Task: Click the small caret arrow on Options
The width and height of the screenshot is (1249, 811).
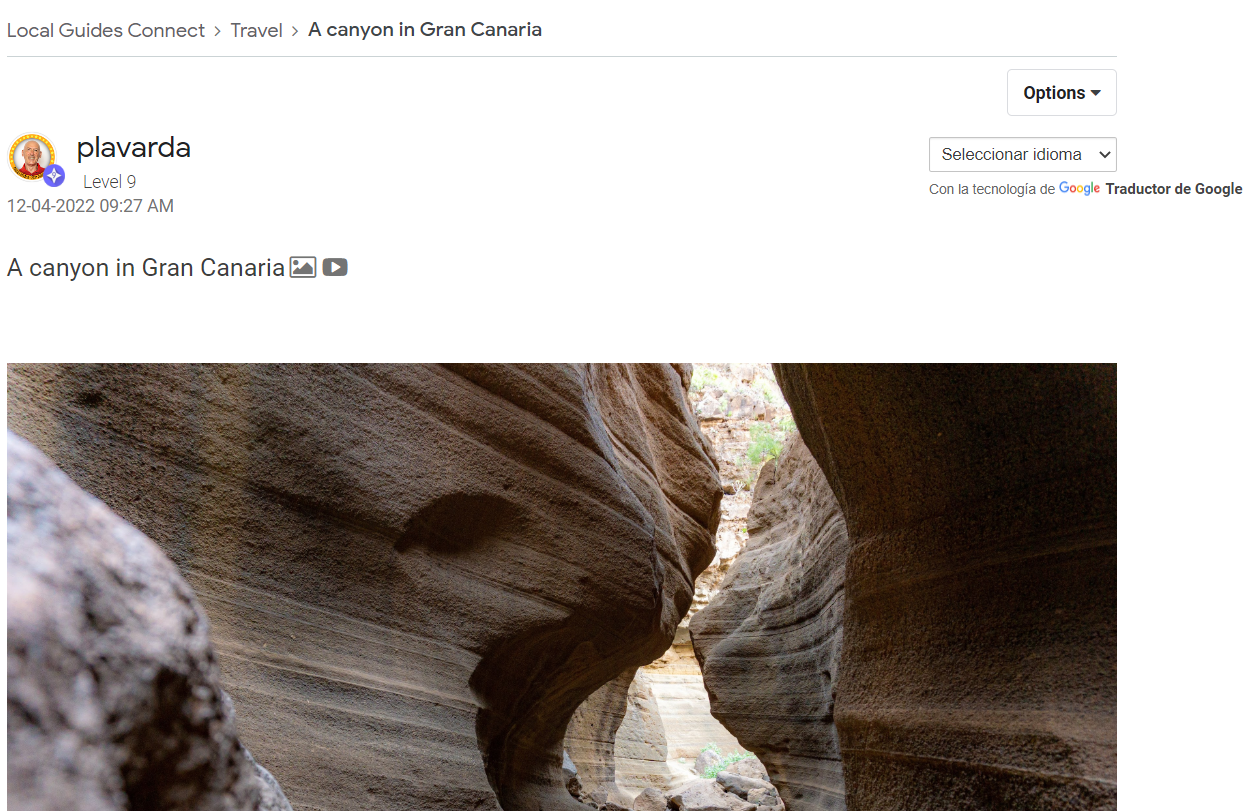Action: pos(1096,93)
